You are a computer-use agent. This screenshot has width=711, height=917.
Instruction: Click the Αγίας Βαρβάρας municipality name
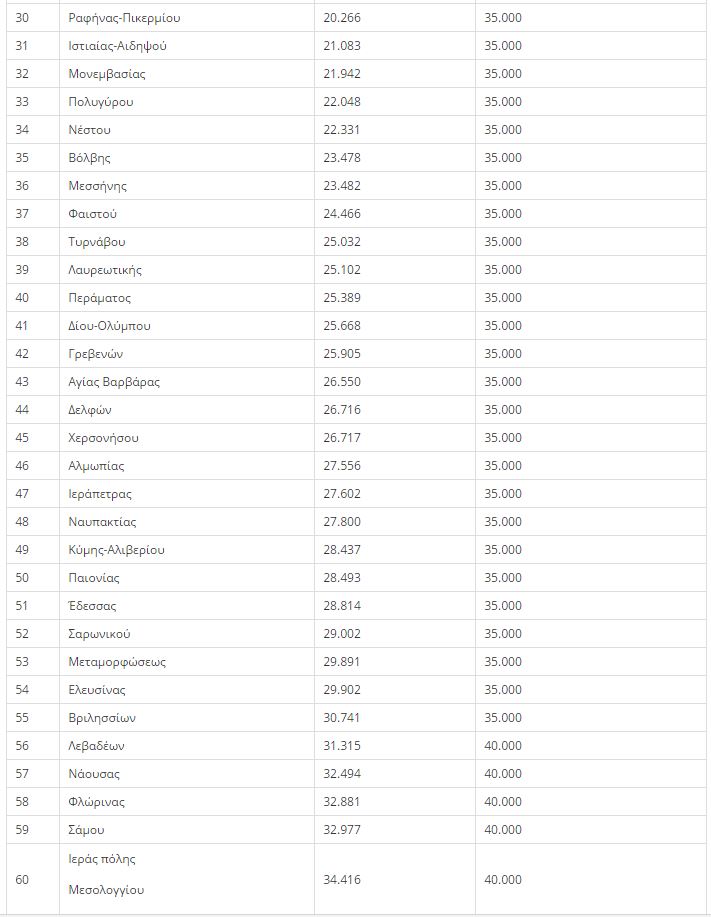point(114,382)
